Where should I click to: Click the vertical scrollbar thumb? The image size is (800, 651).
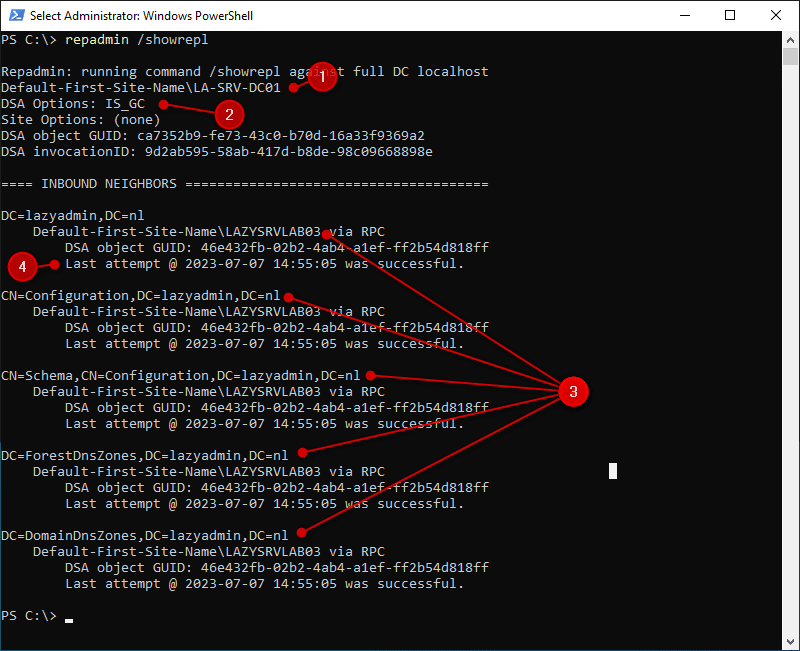[x=790, y=56]
